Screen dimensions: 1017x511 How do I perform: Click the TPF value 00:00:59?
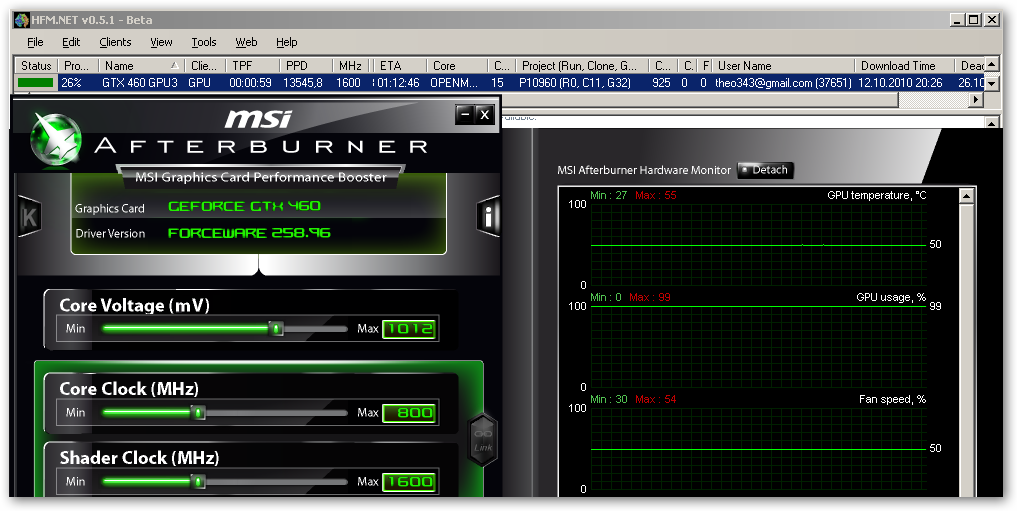tap(250, 83)
